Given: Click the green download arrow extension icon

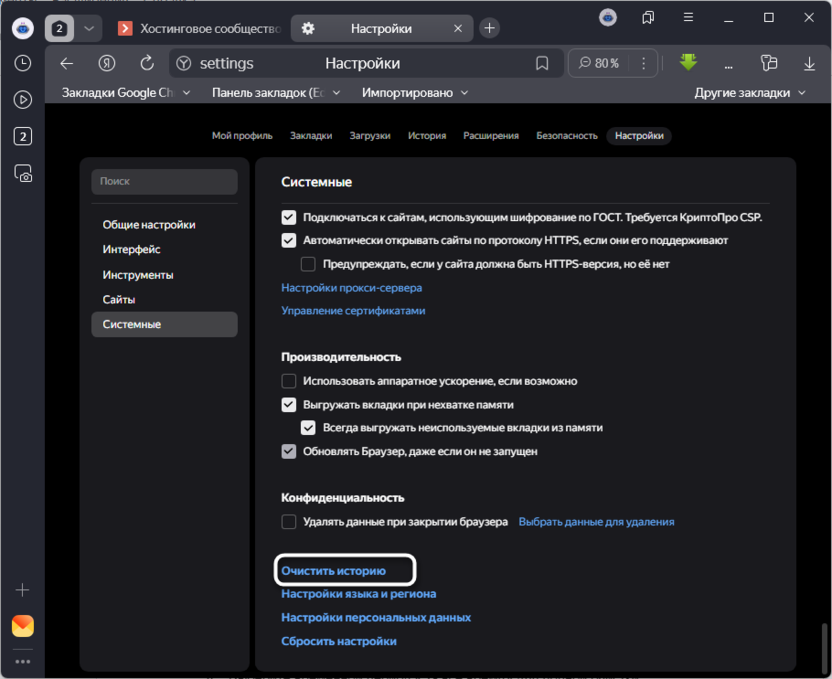Looking at the screenshot, I should [688, 62].
